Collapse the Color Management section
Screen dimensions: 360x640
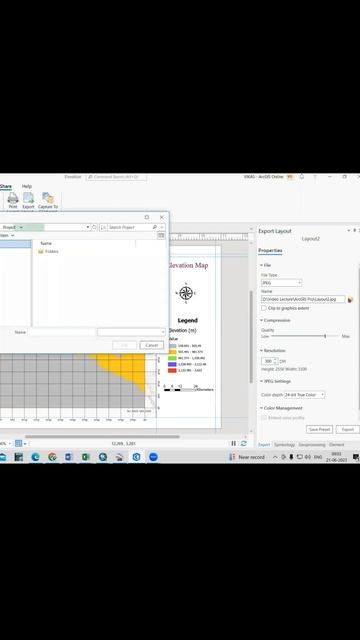click(262, 408)
